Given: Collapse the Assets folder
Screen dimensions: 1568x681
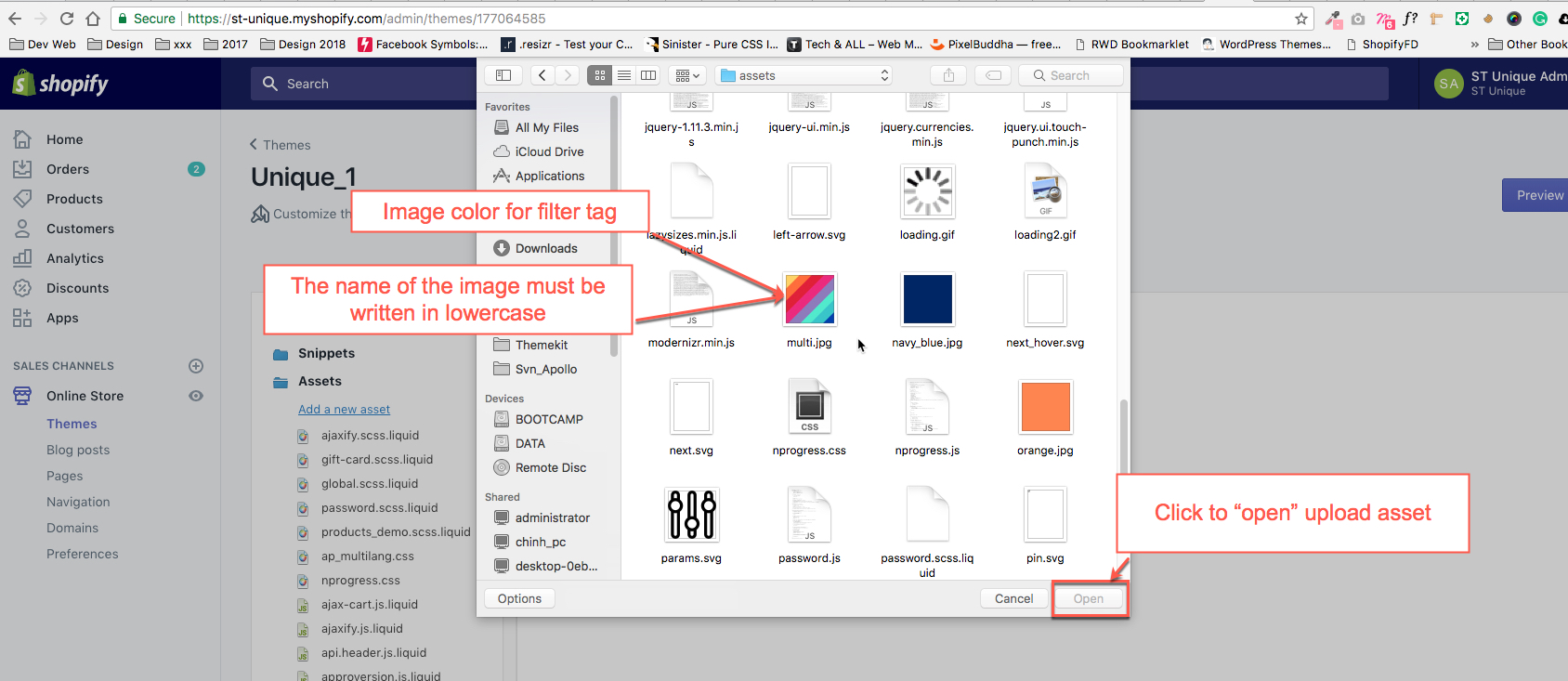Looking at the screenshot, I should click(307, 381).
